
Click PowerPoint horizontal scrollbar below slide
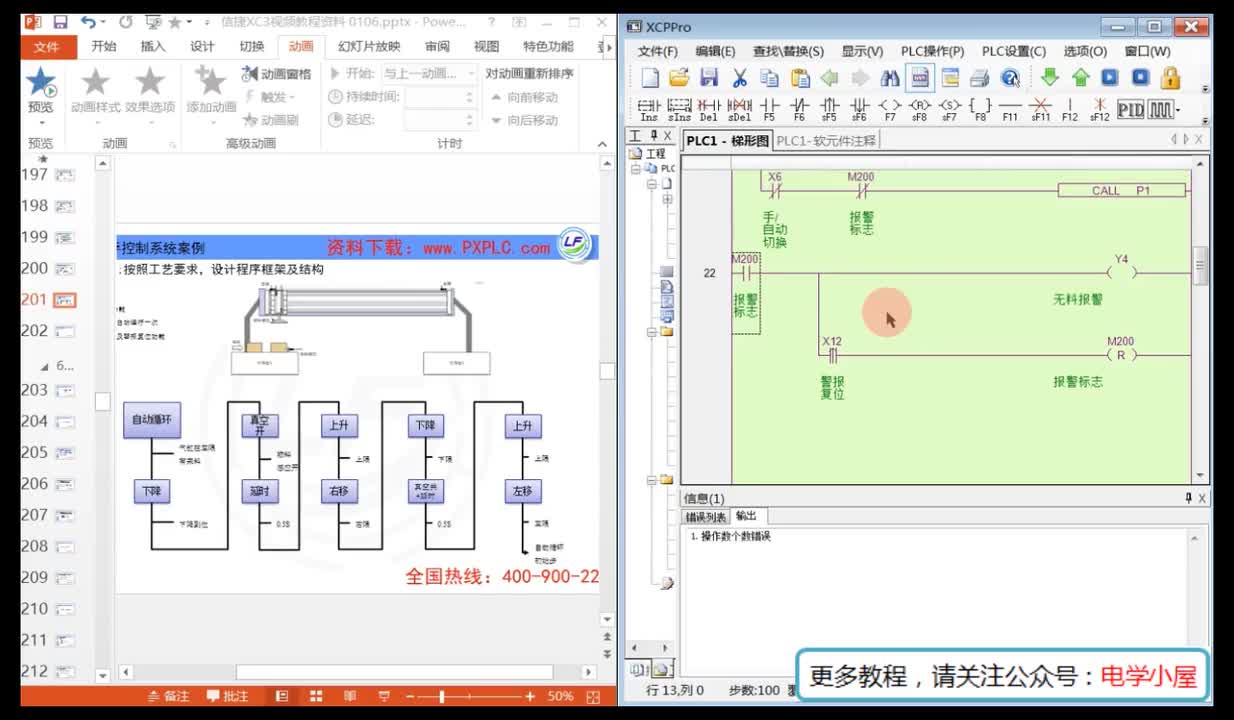click(x=394, y=672)
